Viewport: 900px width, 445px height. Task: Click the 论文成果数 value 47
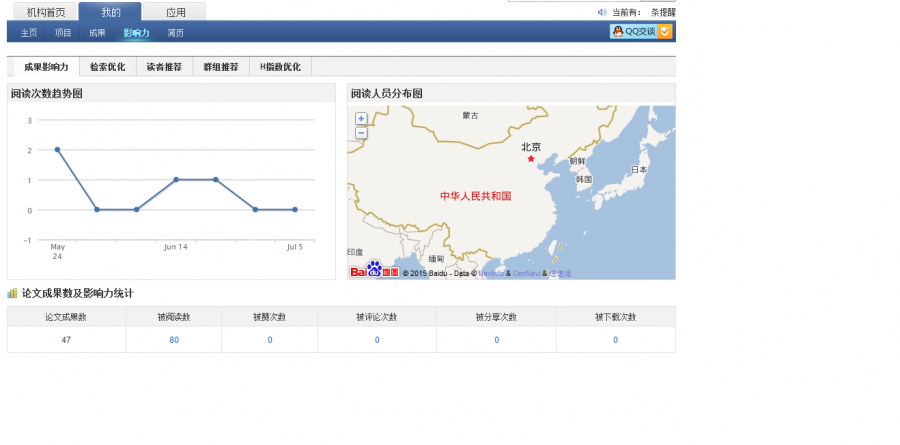point(66,340)
